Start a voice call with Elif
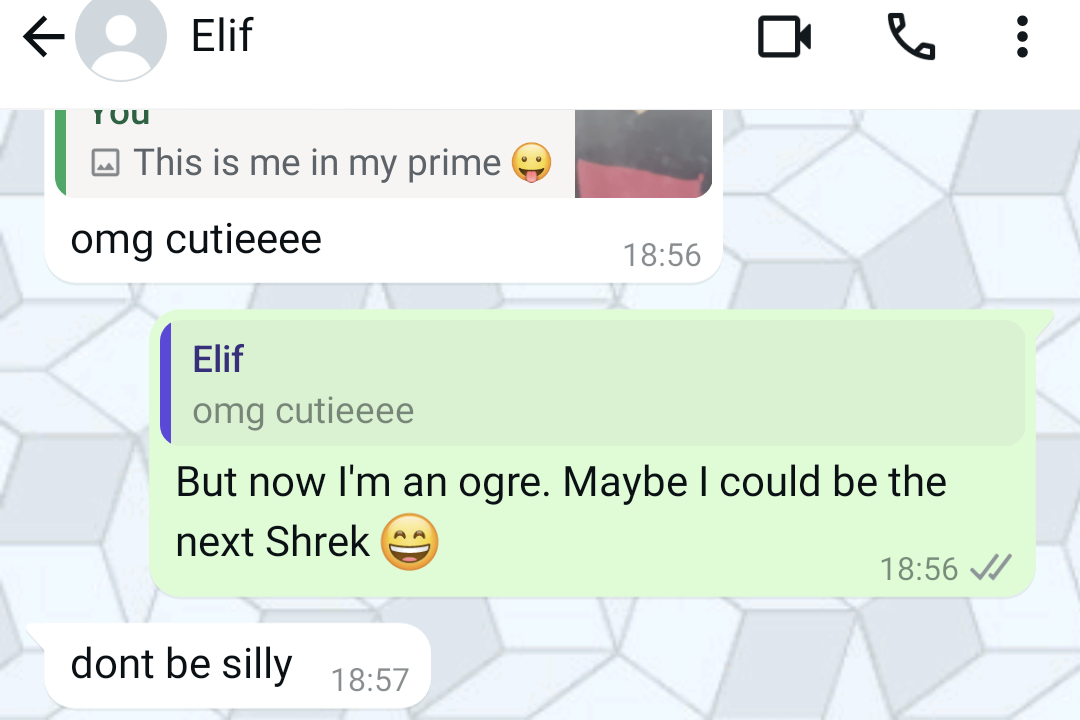The height and width of the screenshot is (720, 1080). 912,36
